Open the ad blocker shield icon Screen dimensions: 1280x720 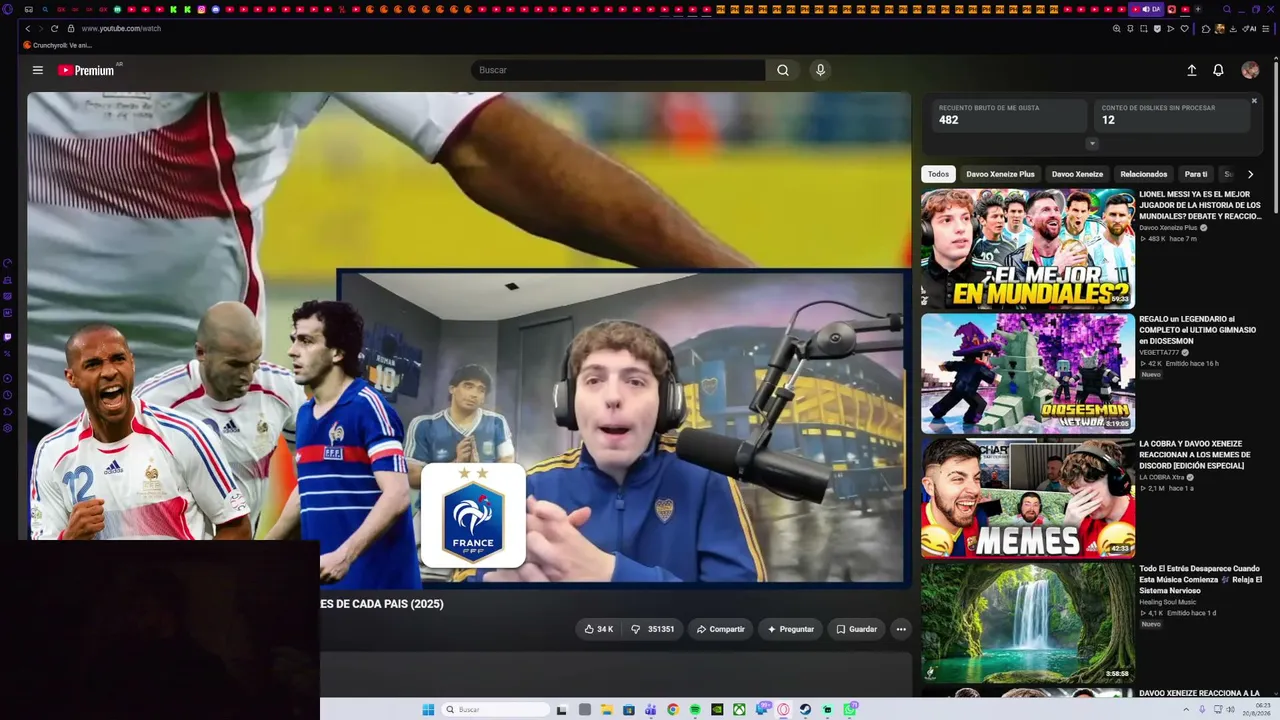1157,29
